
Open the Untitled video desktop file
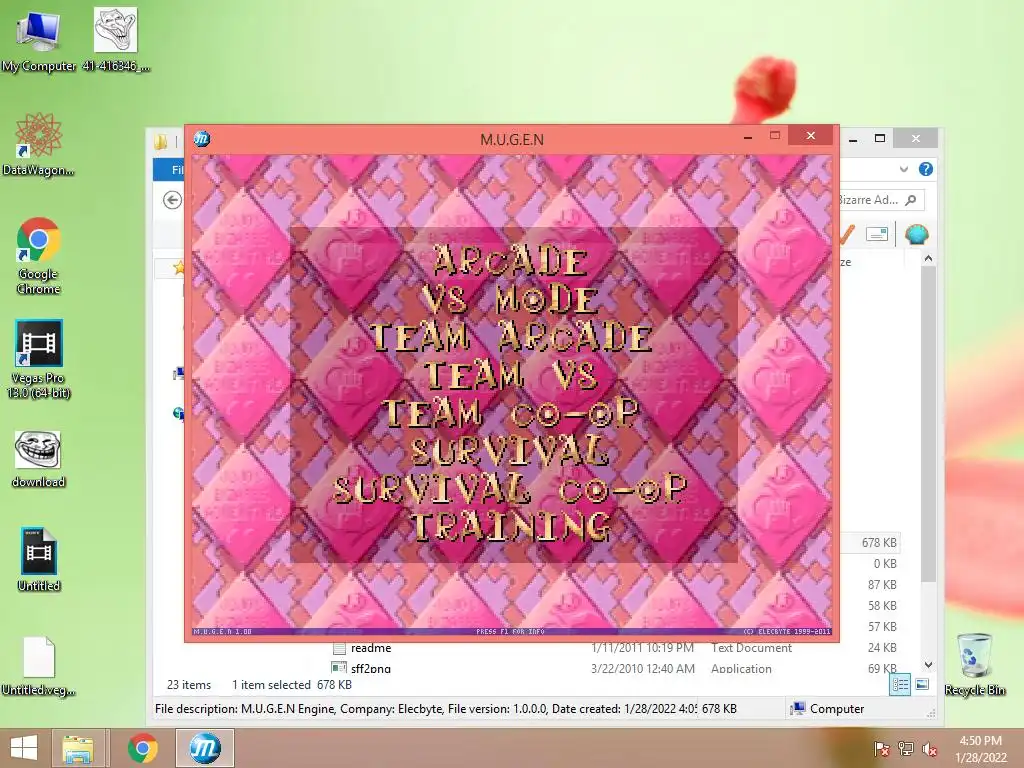tap(38, 560)
